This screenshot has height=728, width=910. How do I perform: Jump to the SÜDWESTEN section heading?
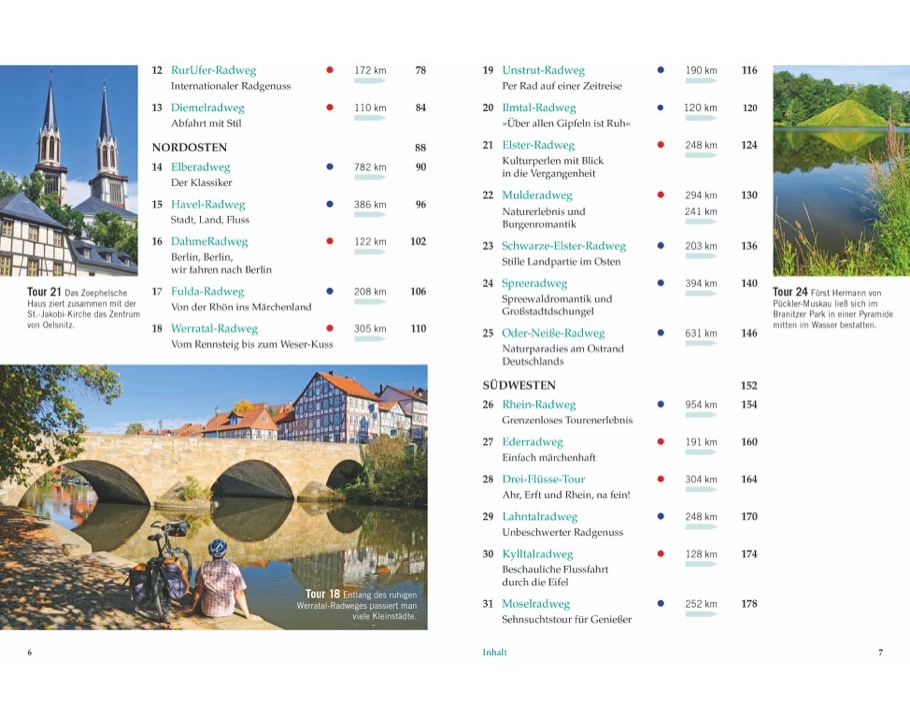click(518, 385)
